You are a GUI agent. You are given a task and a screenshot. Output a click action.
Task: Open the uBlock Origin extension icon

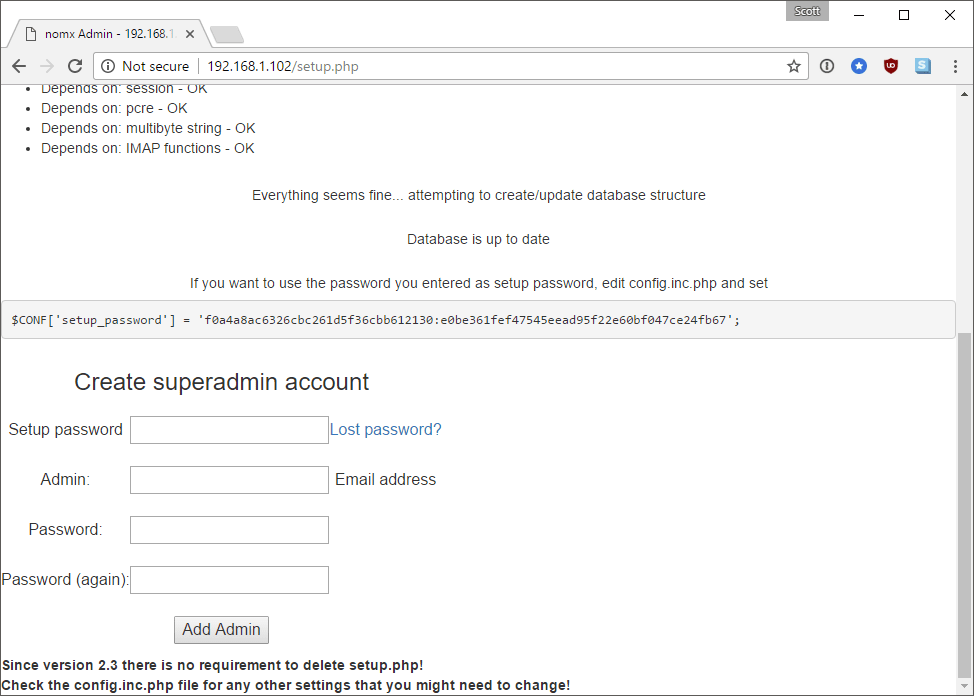pyautogui.click(x=890, y=66)
